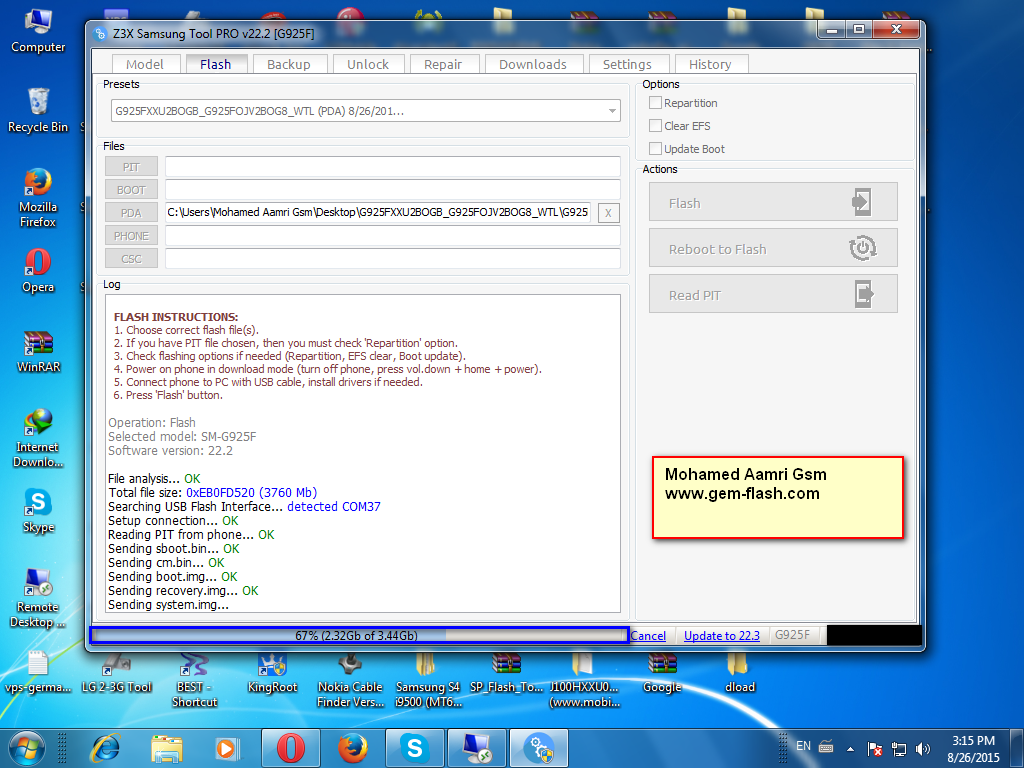Switch to the Downloads tab
The image size is (1024, 768).
[x=533, y=64]
